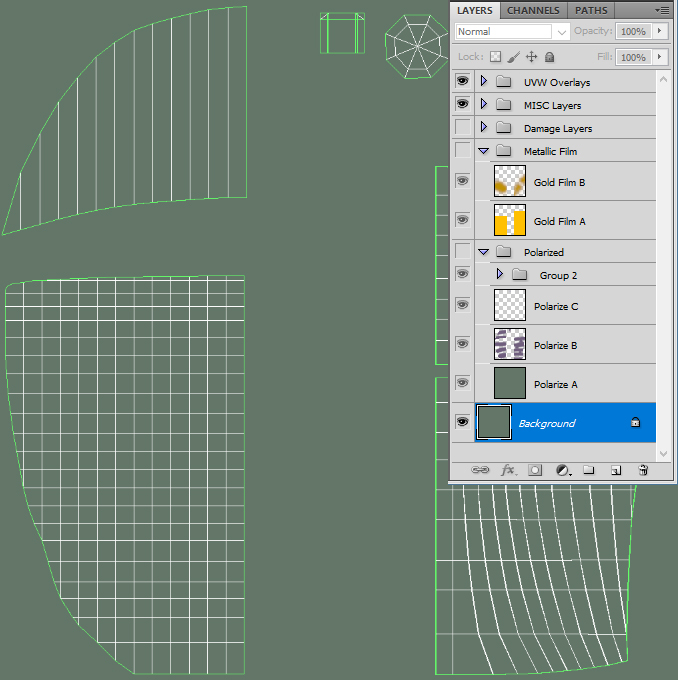Click the link layers icon
Viewport: 678px width, 680px height.
[x=480, y=470]
